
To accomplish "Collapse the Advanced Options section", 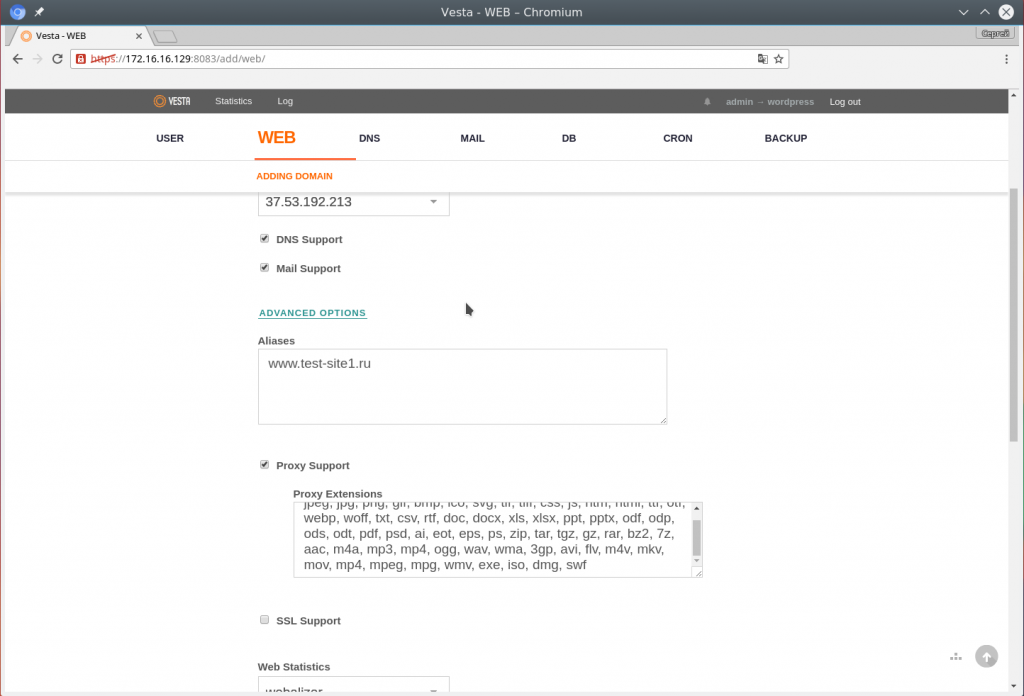I will [312, 313].
